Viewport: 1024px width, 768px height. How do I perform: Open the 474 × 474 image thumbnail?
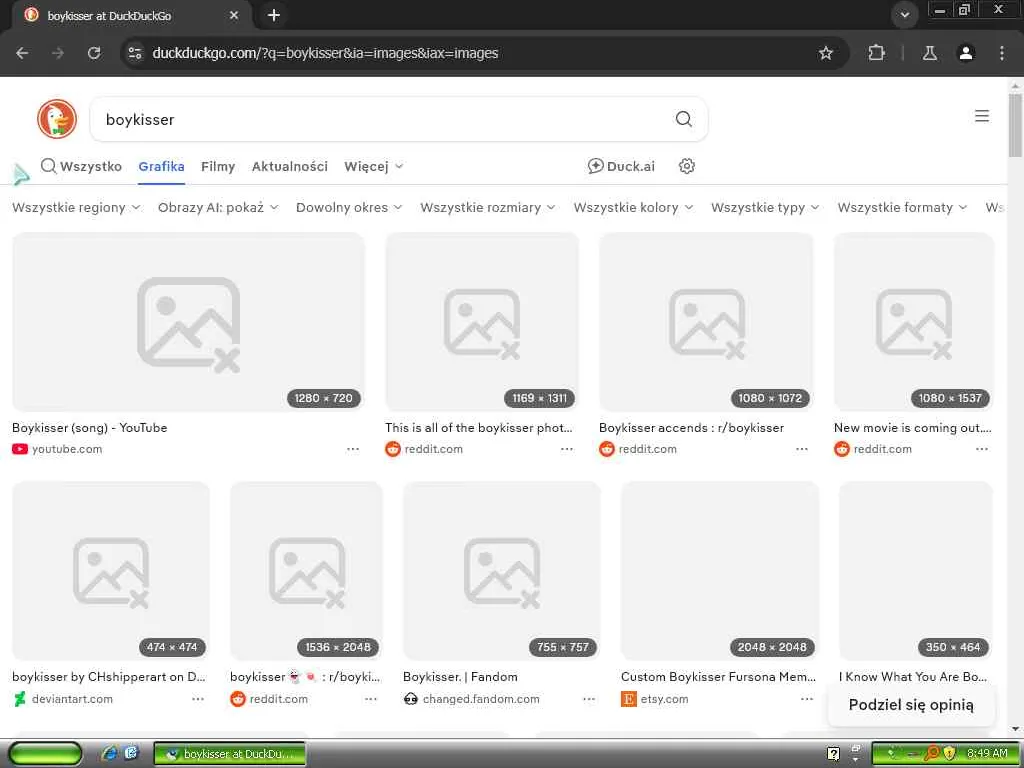(111, 571)
